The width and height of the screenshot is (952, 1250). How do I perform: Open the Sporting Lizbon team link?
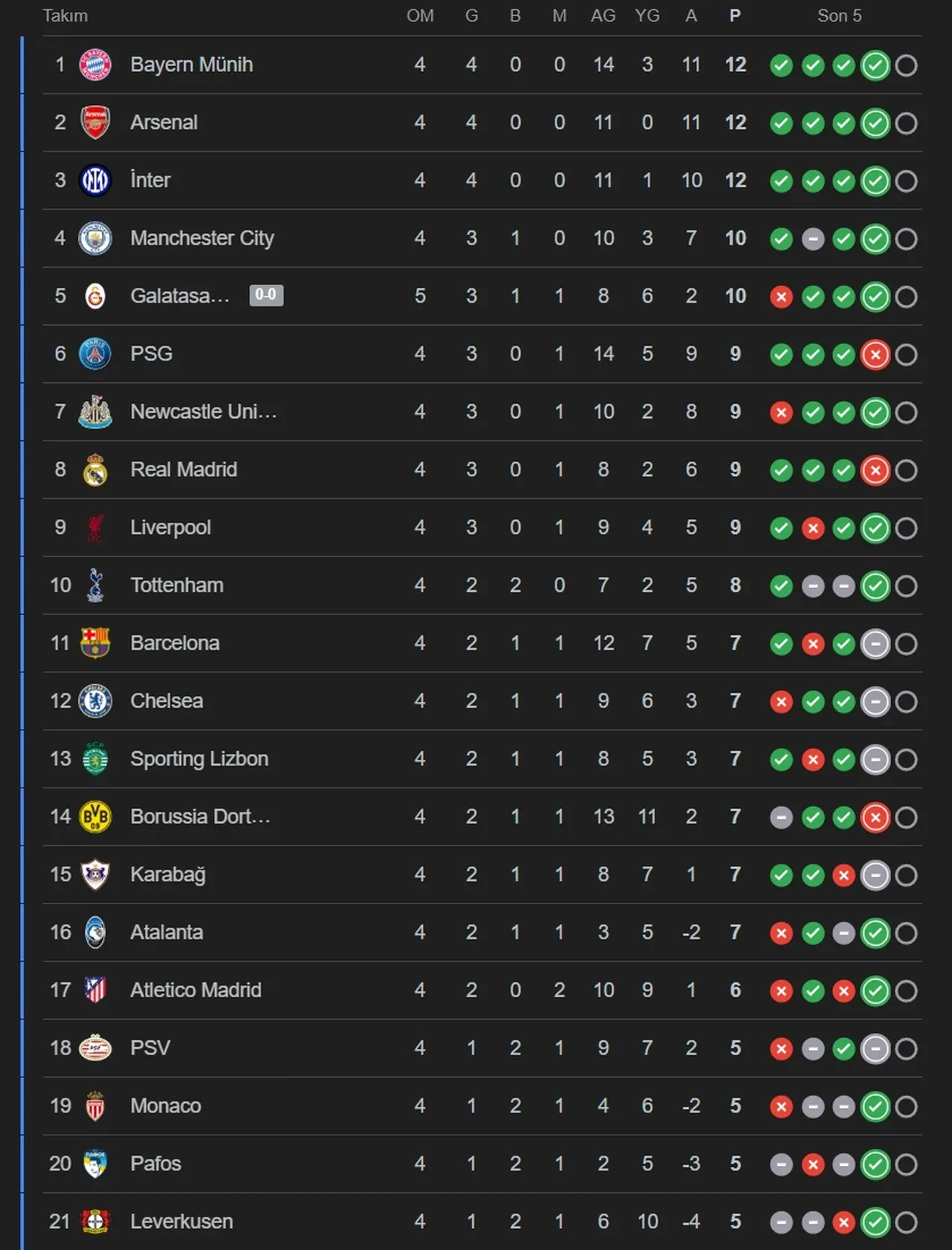pyautogui.click(x=199, y=758)
